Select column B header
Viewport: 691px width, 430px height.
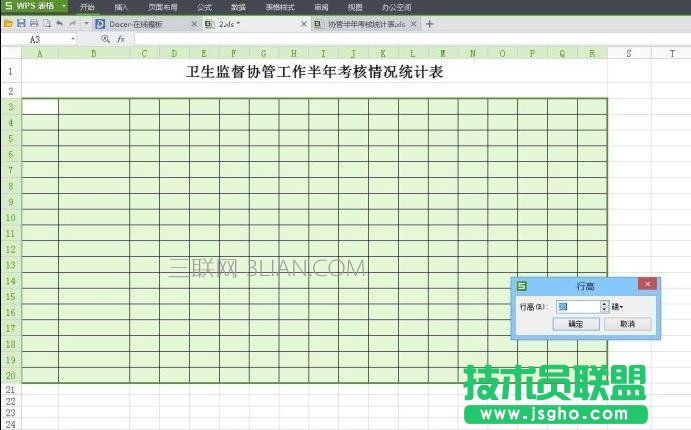pyautogui.click(x=94, y=53)
